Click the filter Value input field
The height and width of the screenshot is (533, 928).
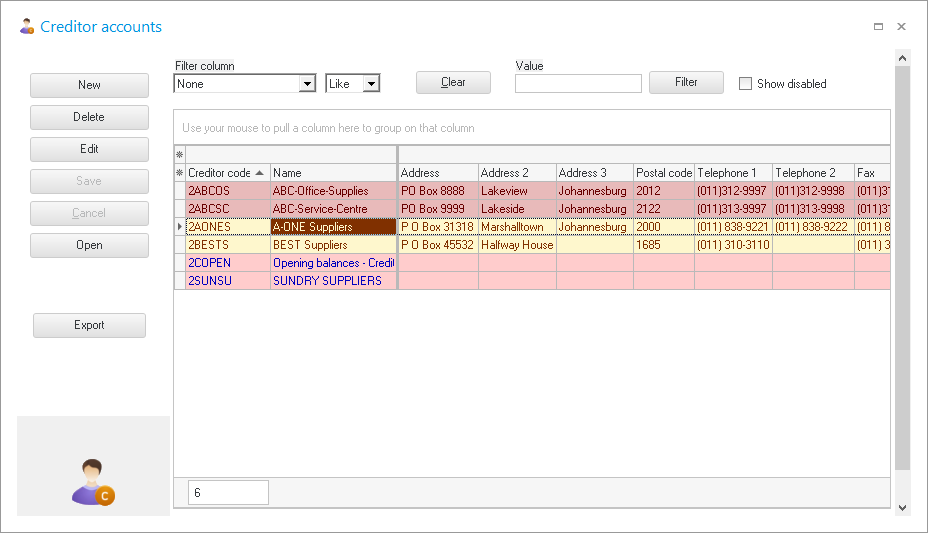coord(578,84)
